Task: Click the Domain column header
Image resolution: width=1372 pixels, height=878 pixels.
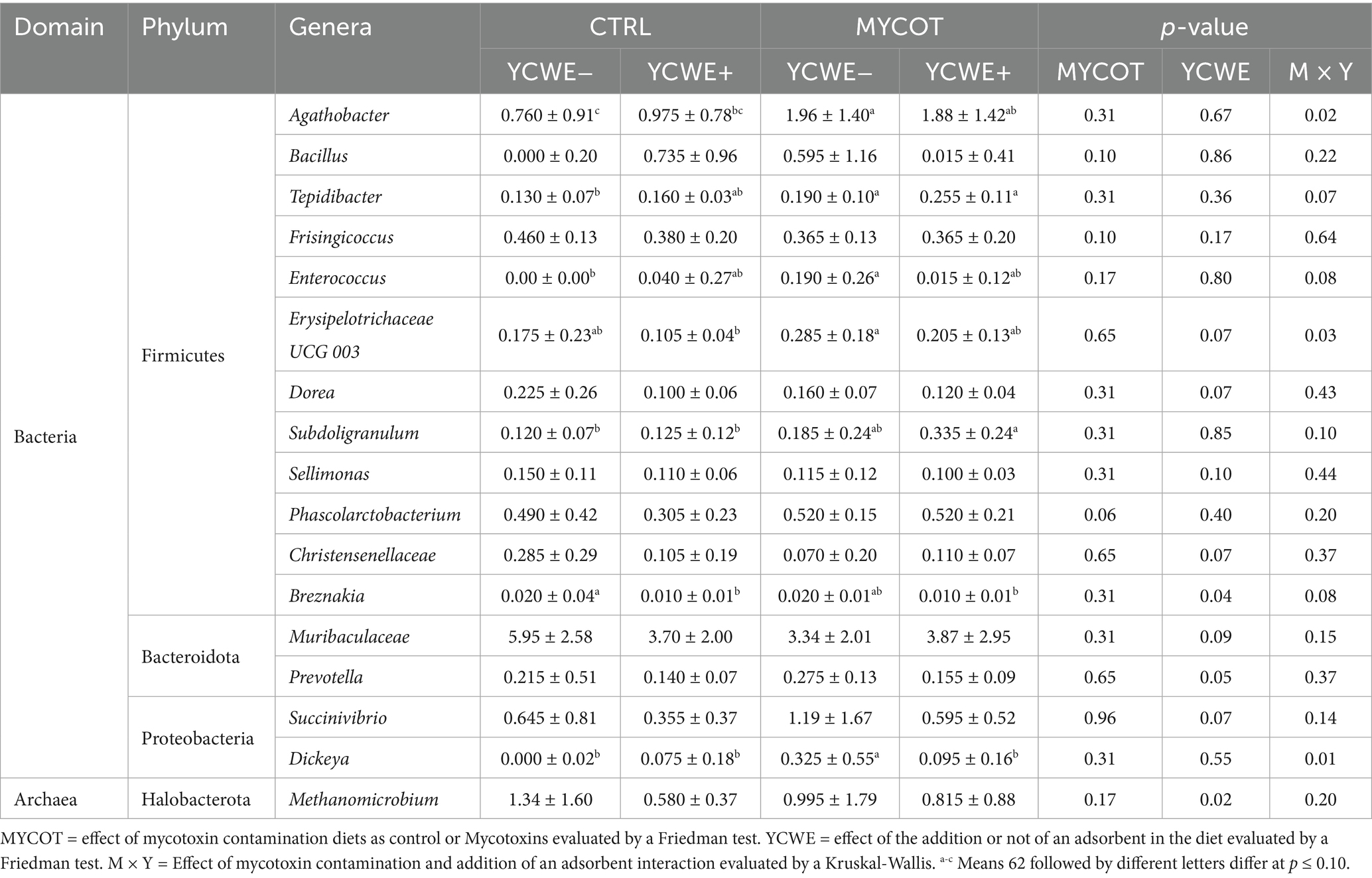Action: coord(59,27)
